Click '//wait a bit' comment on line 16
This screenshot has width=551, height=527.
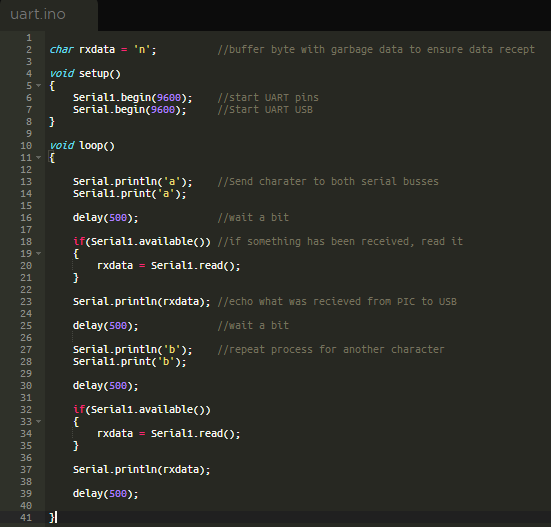coord(253,217)
